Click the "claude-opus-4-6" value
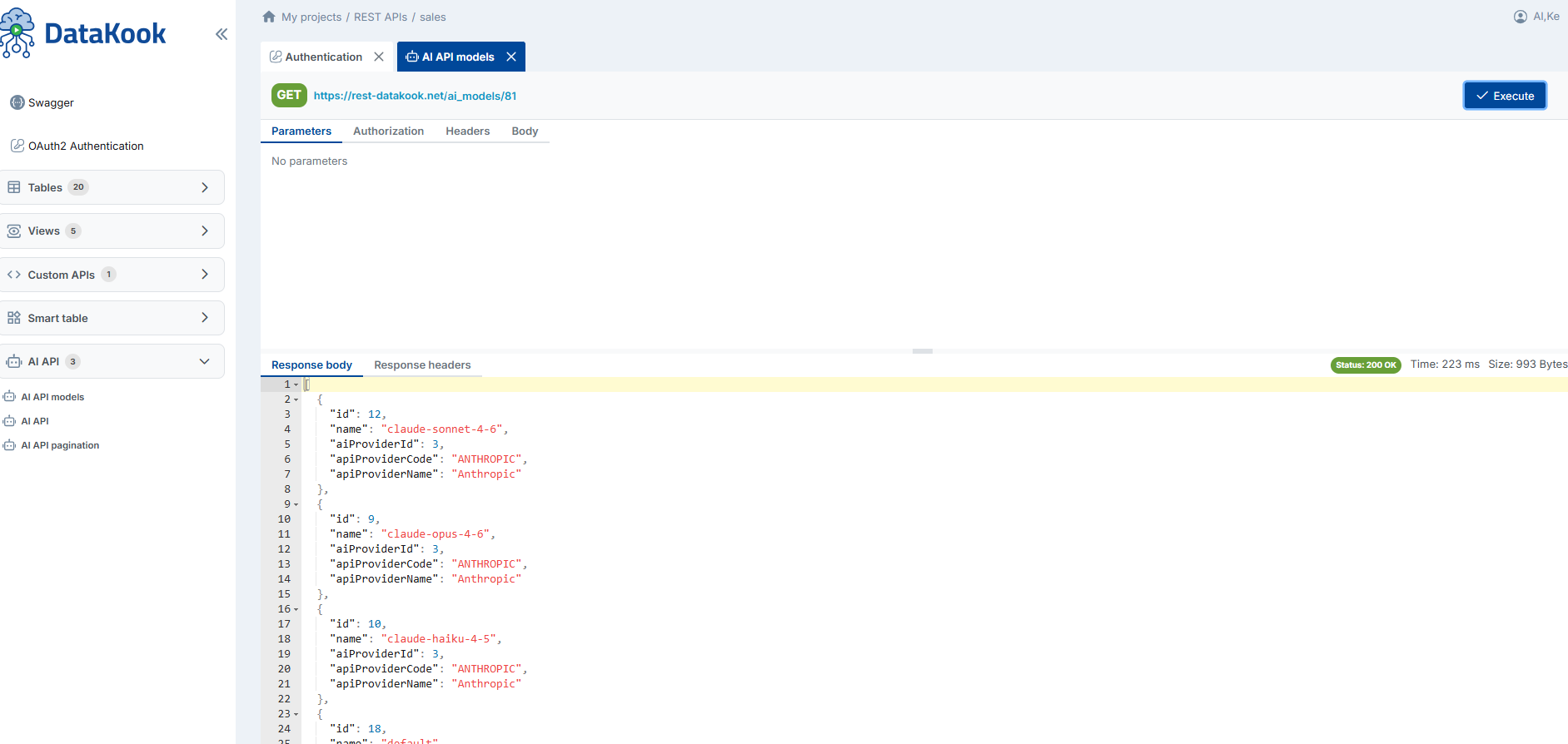The image size is (1568, 744). pos(436,534)
